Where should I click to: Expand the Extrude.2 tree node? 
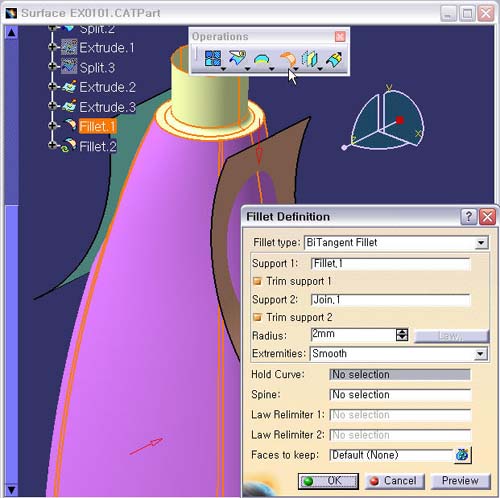click(52, 86)
